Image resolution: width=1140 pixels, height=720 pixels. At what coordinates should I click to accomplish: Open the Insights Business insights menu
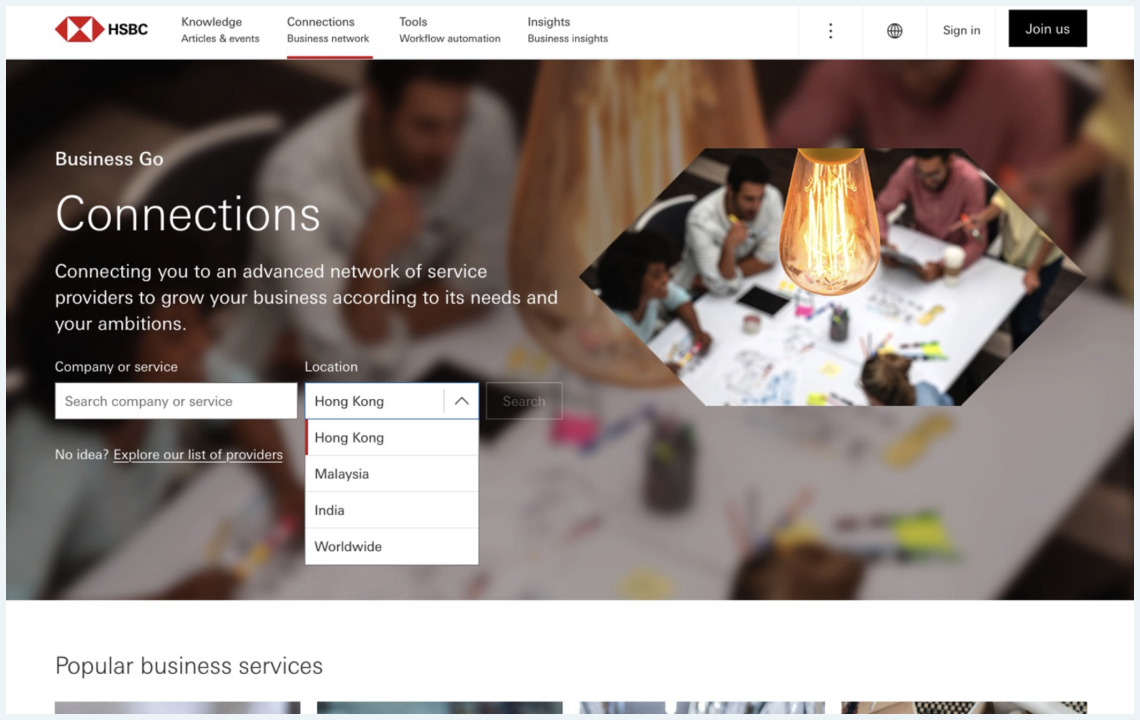coord(567,30)
